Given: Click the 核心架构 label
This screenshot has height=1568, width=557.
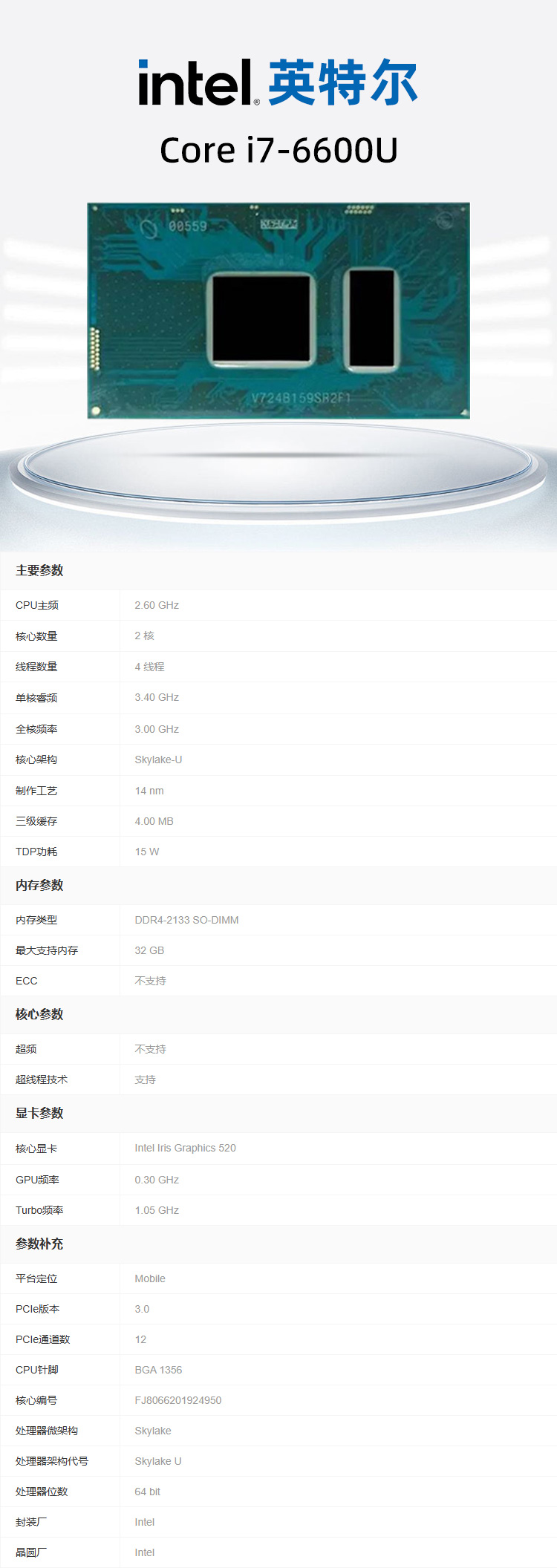Looking at the screenshot, I should 36,759.
